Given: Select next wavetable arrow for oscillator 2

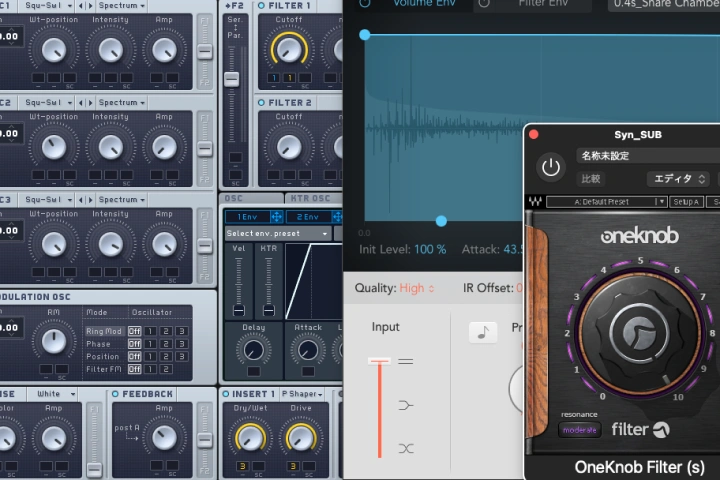Looking at the screenshot, I should tap(90, 102).
